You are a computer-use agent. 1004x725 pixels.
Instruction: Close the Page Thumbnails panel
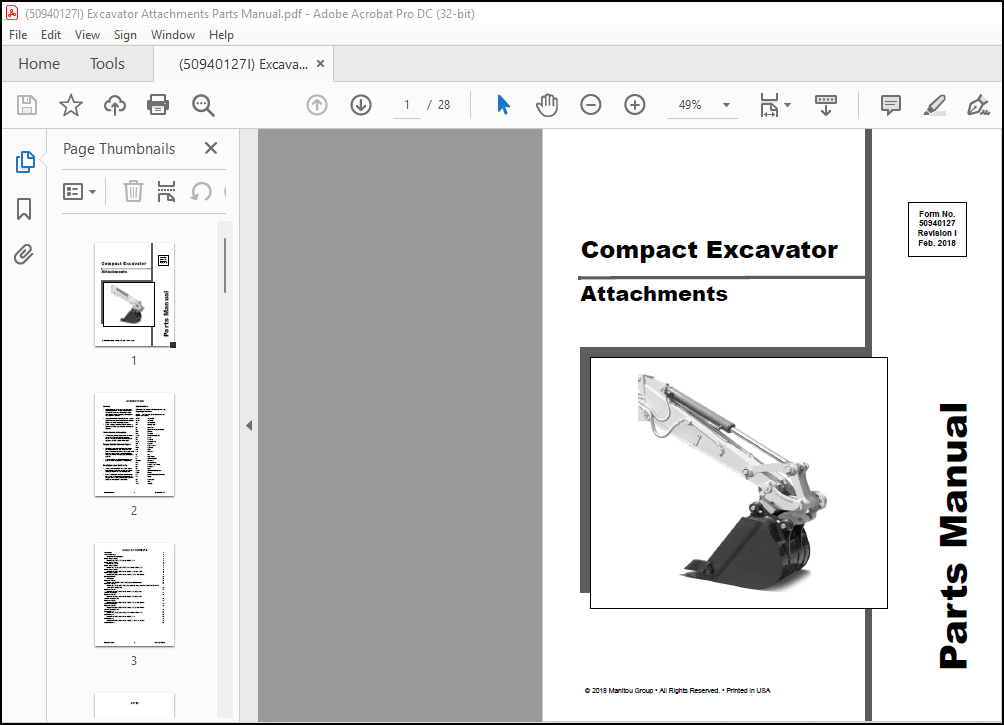click(211, 149)
